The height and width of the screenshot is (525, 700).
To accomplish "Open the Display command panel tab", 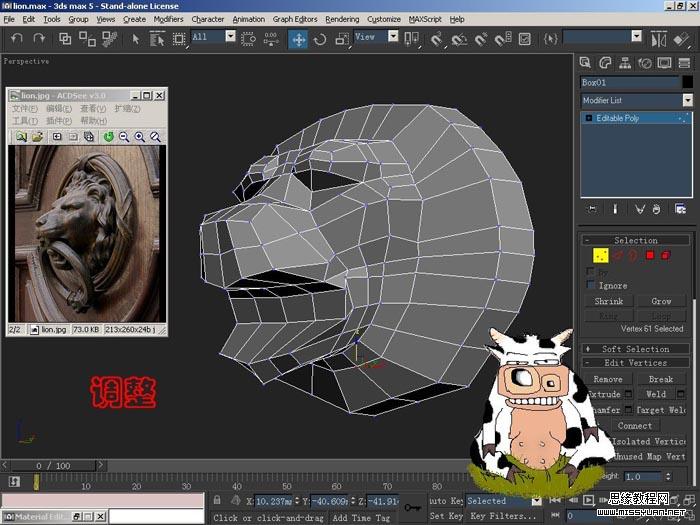I will click(664, 62).
